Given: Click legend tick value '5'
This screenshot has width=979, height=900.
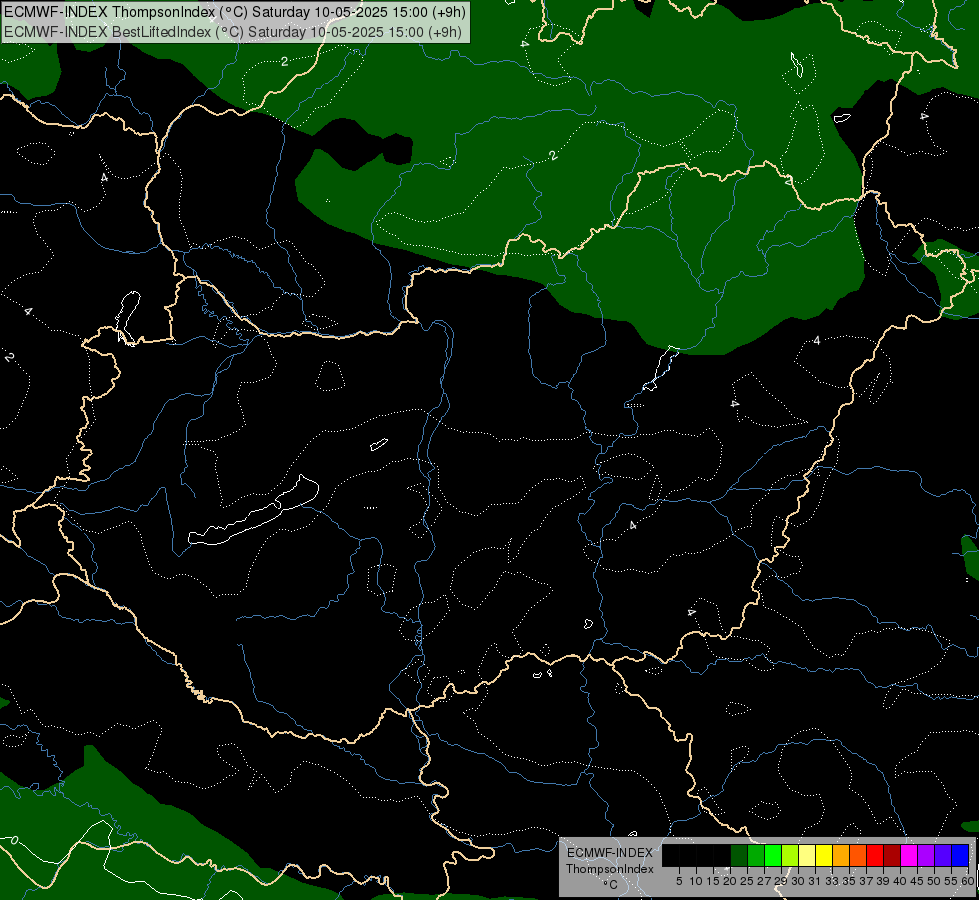Looking at the screenshot, I should pos(679,881).
